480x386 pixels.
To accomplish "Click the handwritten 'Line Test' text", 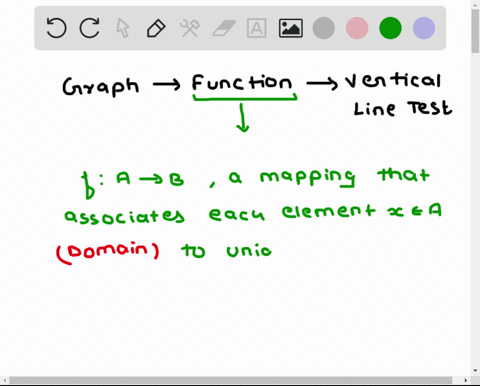I will click(x=402, y=108).
